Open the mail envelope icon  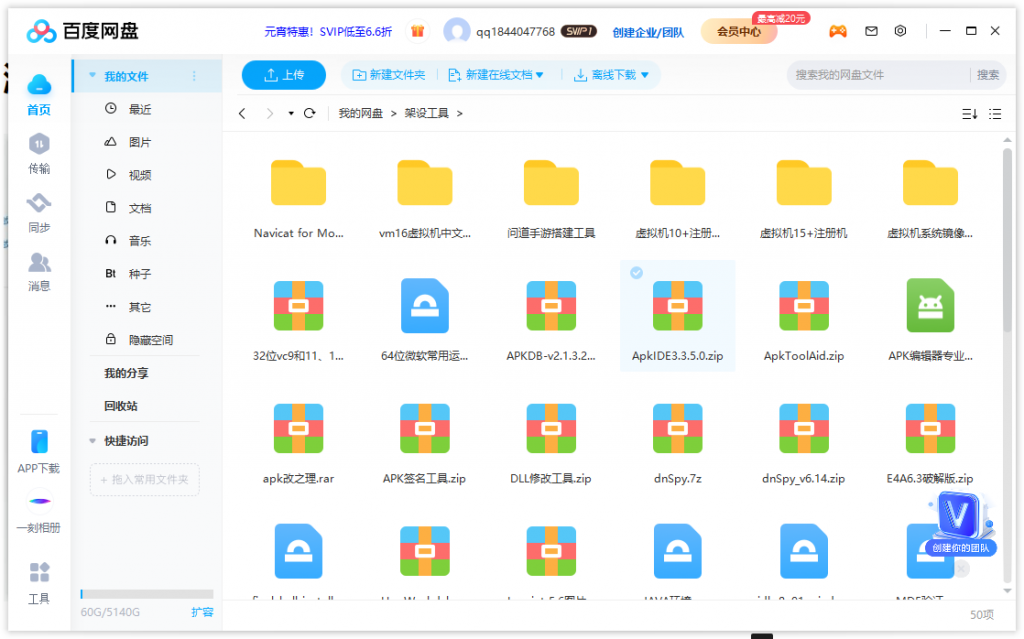(871, 31)
